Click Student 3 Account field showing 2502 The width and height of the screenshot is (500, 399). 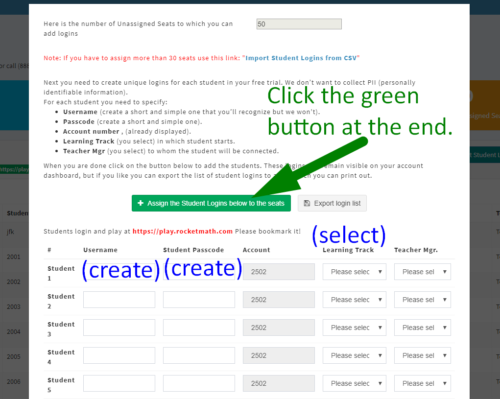point(279,328)
